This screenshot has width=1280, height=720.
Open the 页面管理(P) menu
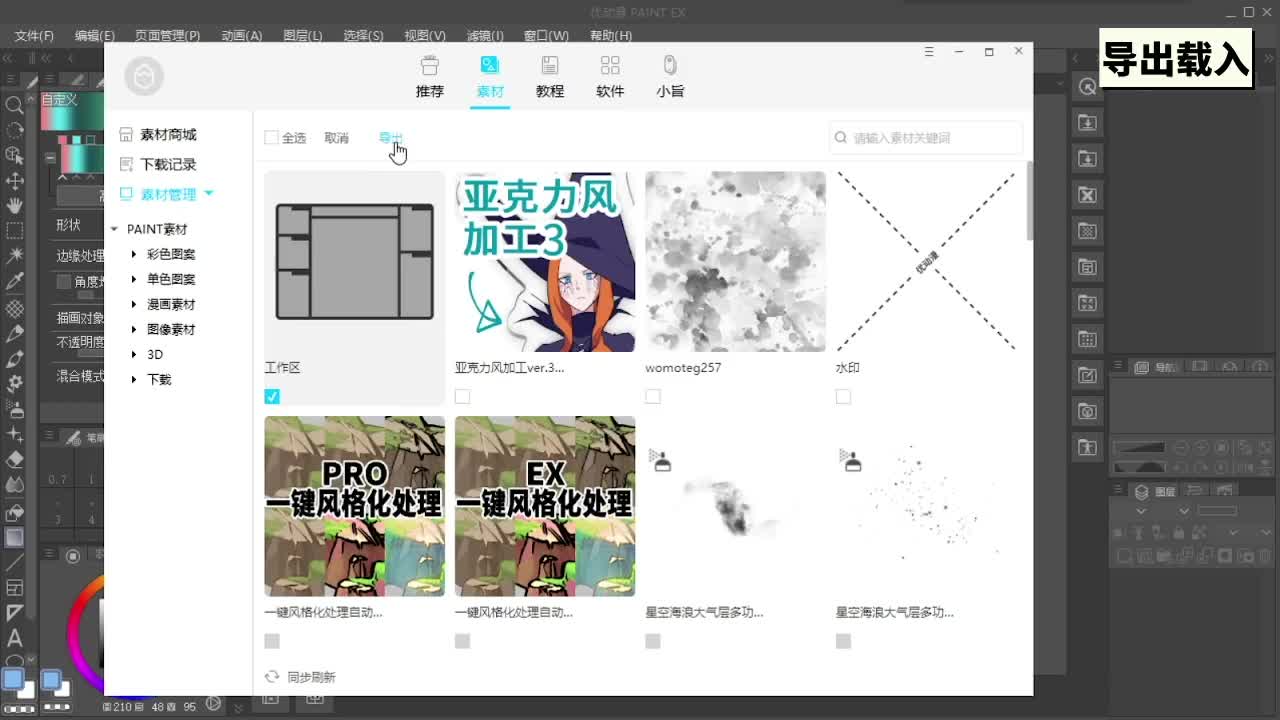click(167, 35)
